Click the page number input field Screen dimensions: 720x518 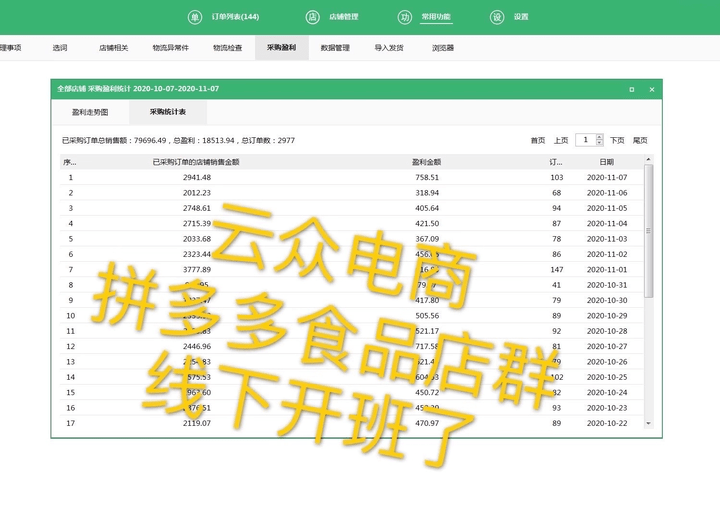click(584, 140)
